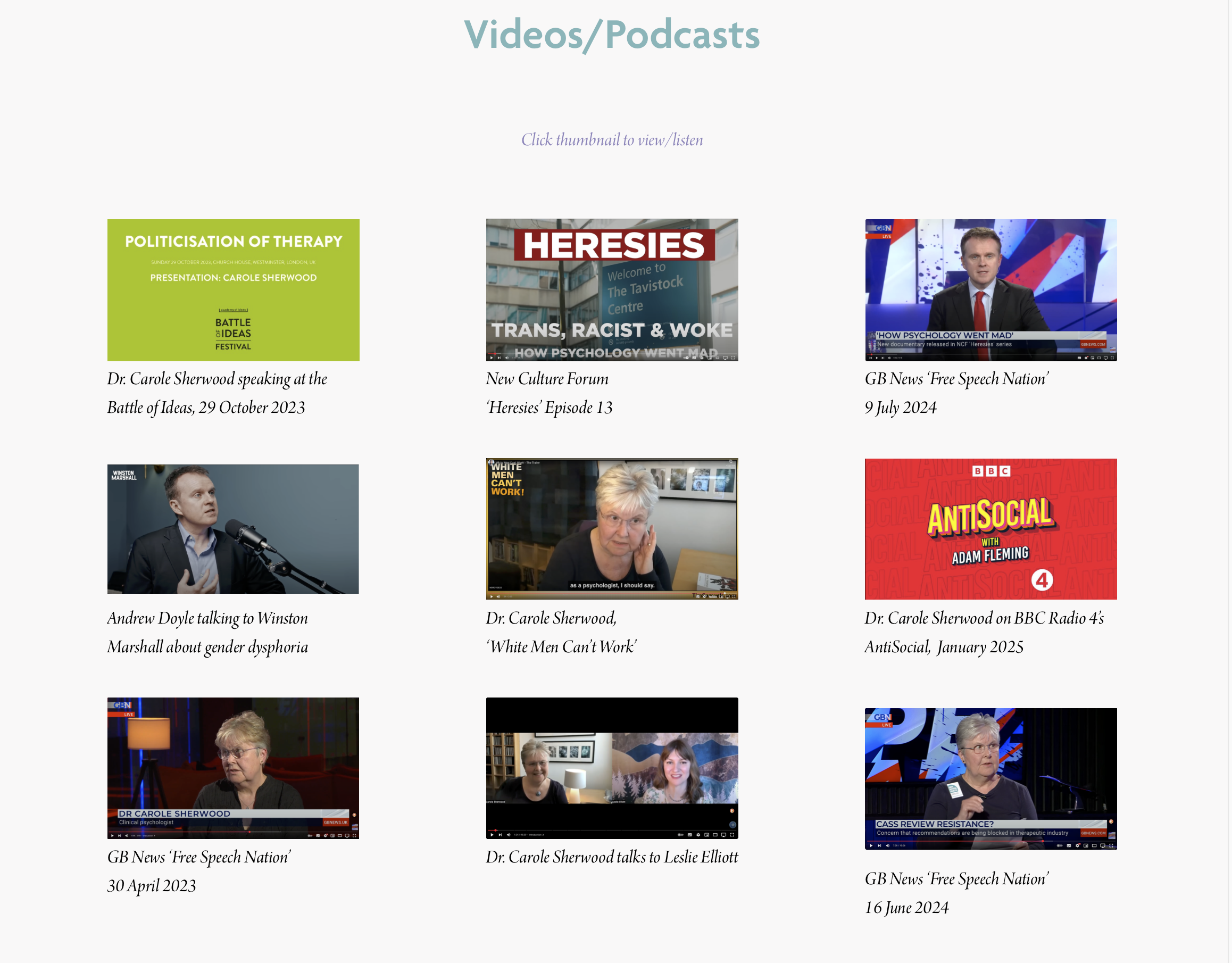Click the Free Speech Nation 30 April 2023 caption
Viewport: 1232px width, 963px height.
[x=198, y=871]
